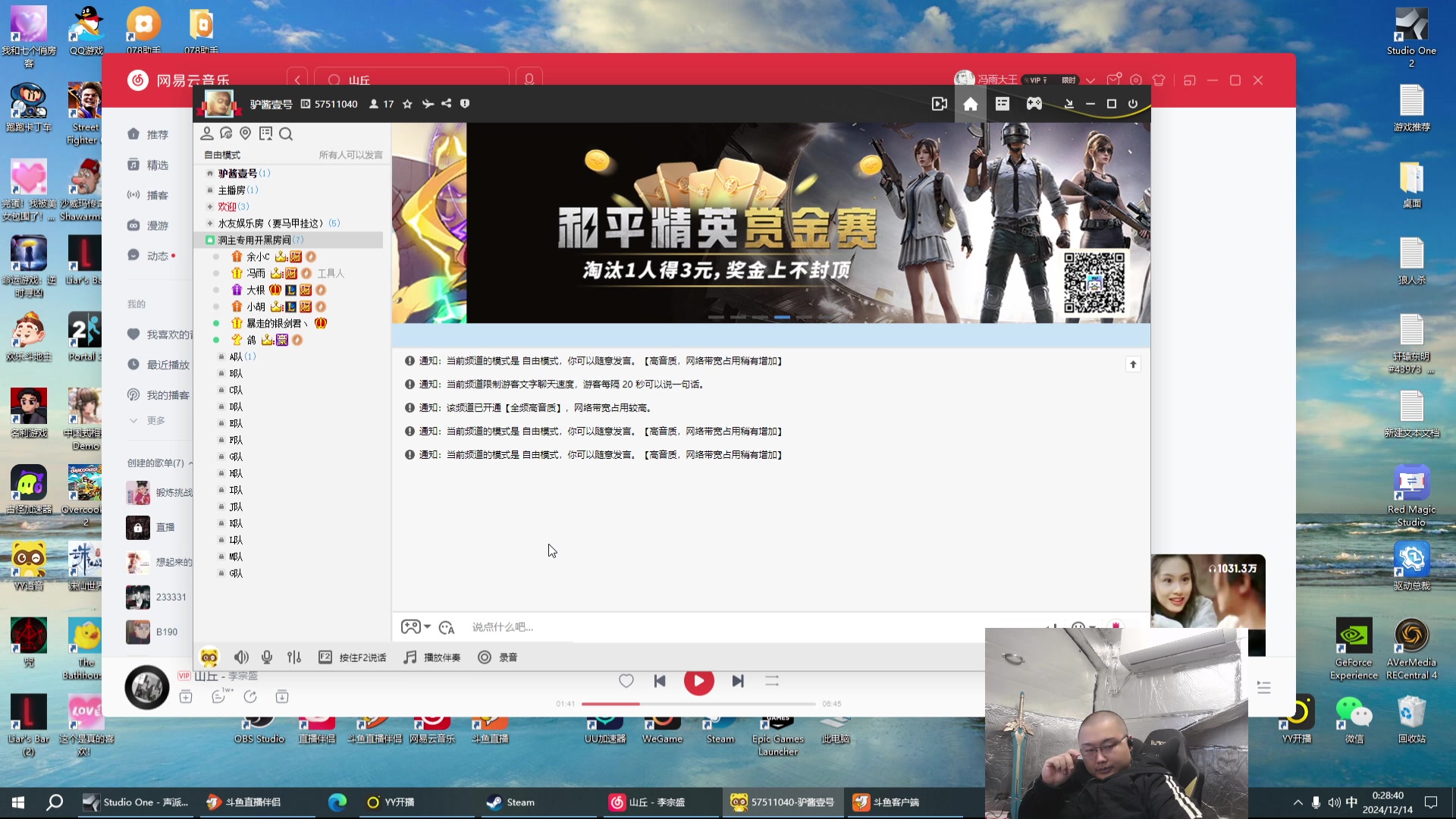Open the game controller dropdown near chat input

pyautogui.click(x=415, y=626)
